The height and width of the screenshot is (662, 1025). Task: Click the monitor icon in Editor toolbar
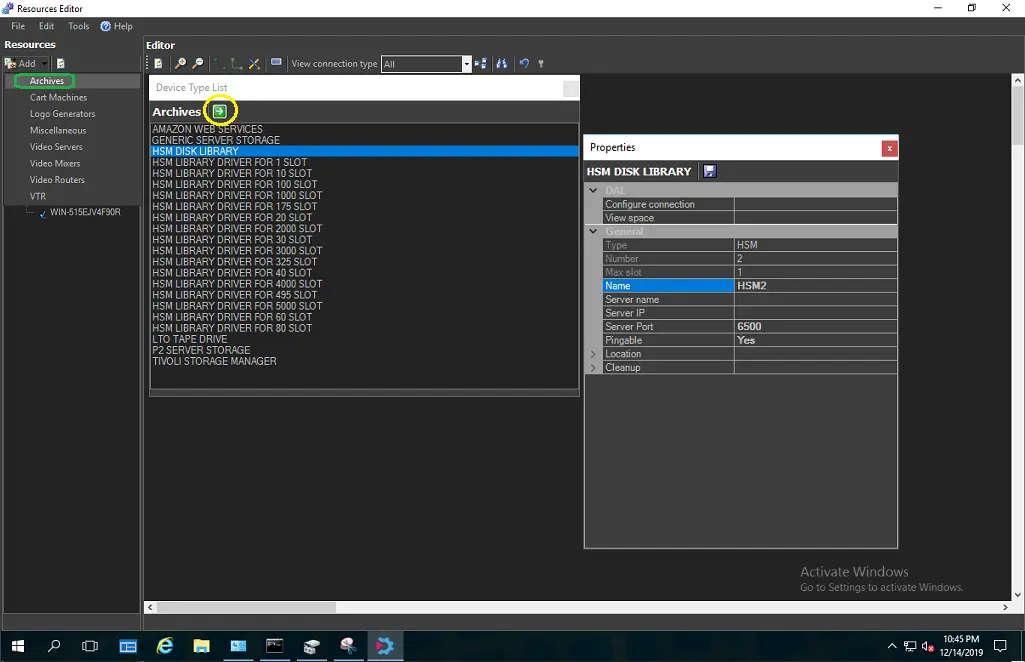[276, 63]
